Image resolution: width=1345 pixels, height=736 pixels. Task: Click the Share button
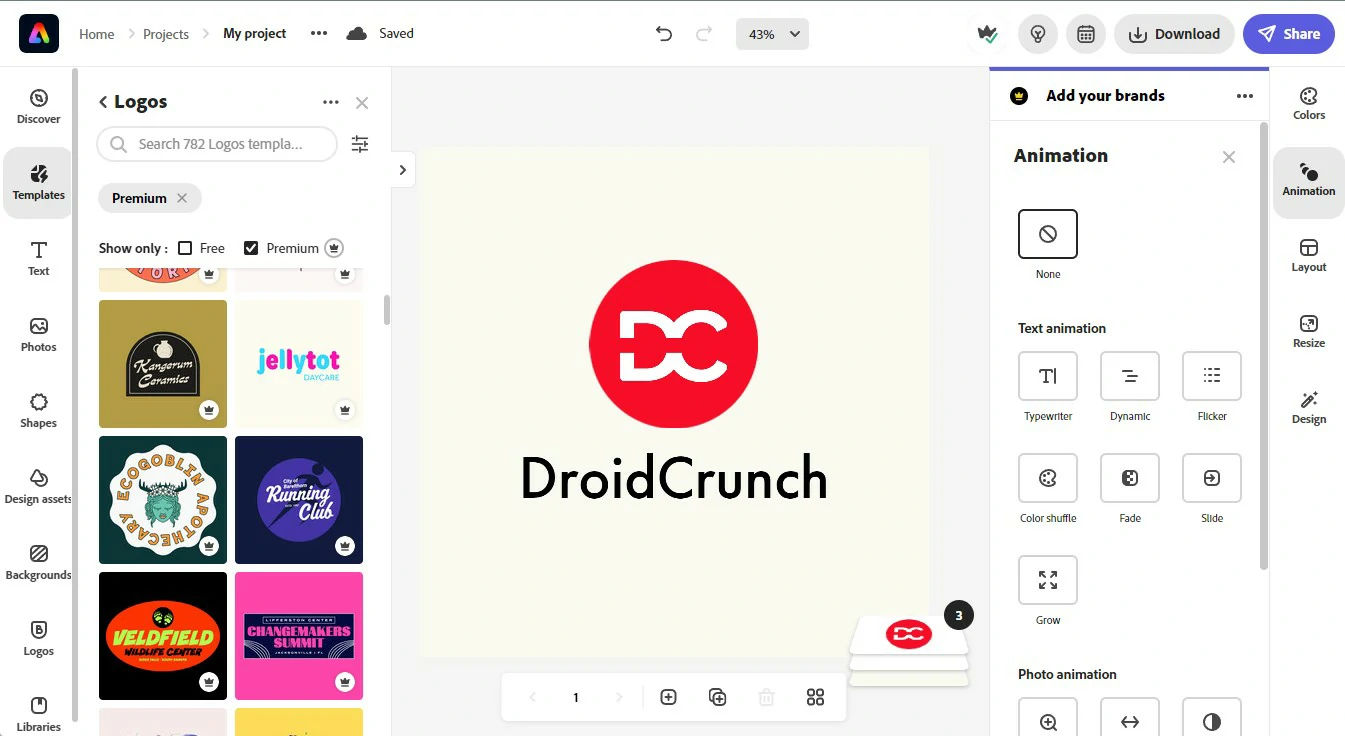[1289, 34]
